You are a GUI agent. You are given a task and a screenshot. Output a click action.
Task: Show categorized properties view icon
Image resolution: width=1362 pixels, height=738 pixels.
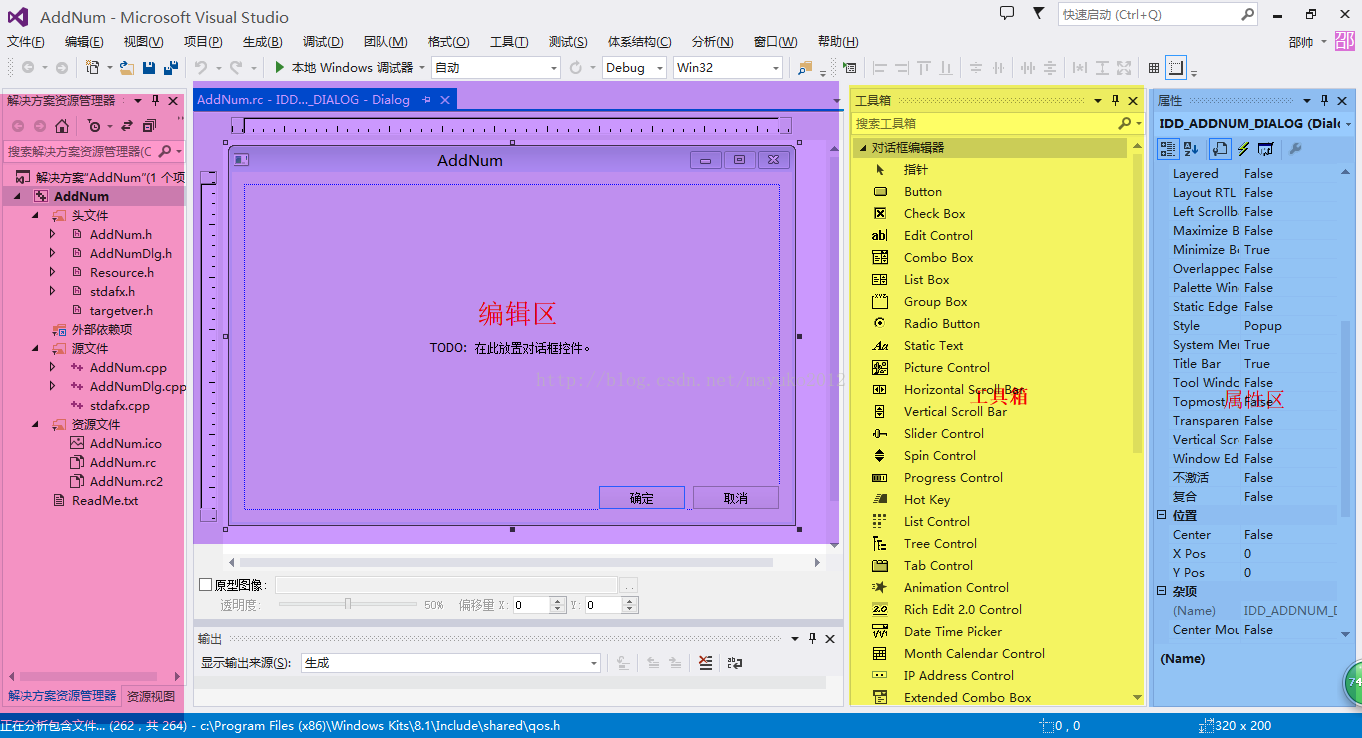click(1167, 148)
